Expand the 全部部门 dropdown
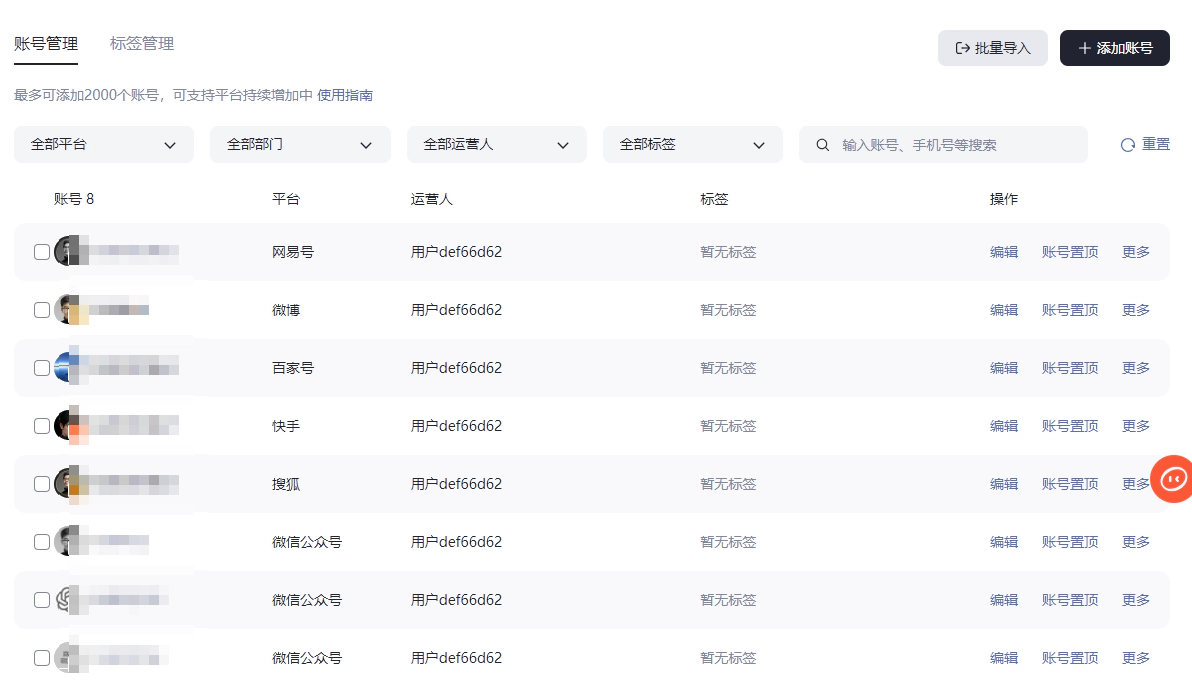The image size is (1192, 697). [299, 145]
